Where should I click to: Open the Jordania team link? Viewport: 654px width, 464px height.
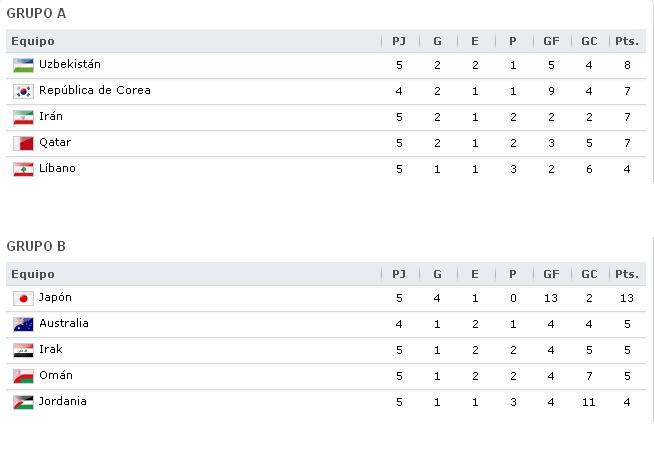coord(63,401)
